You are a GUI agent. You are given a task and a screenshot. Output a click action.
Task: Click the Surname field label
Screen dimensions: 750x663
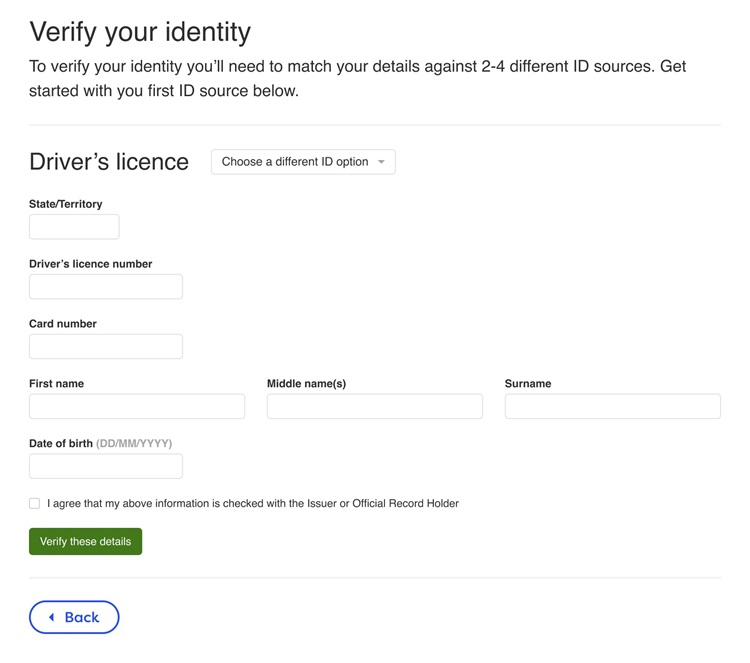click(528, 384)
